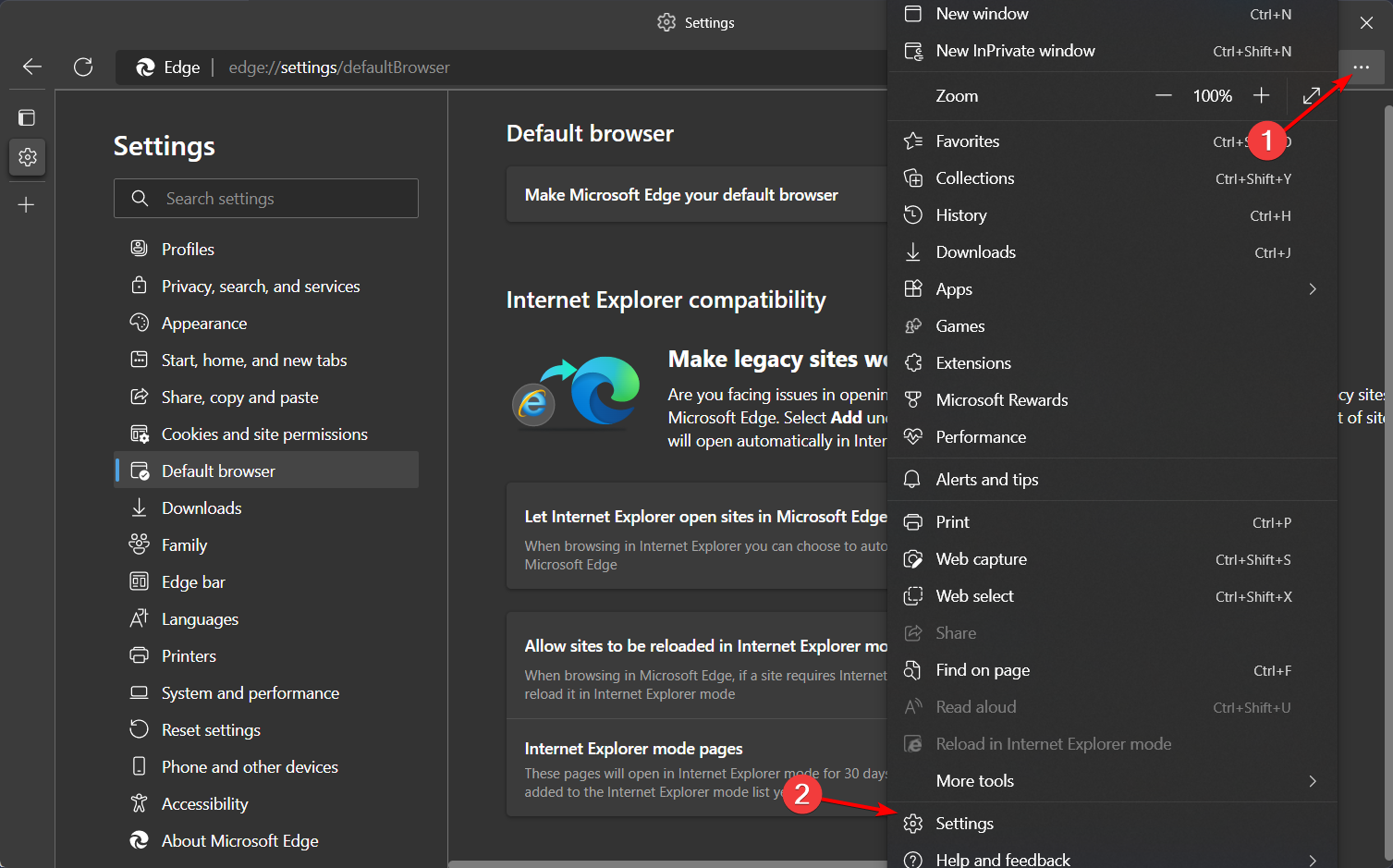Open About Microsoft Edge in the sidebar
This screenshot has height=868, width=1393.
(239, 840)
